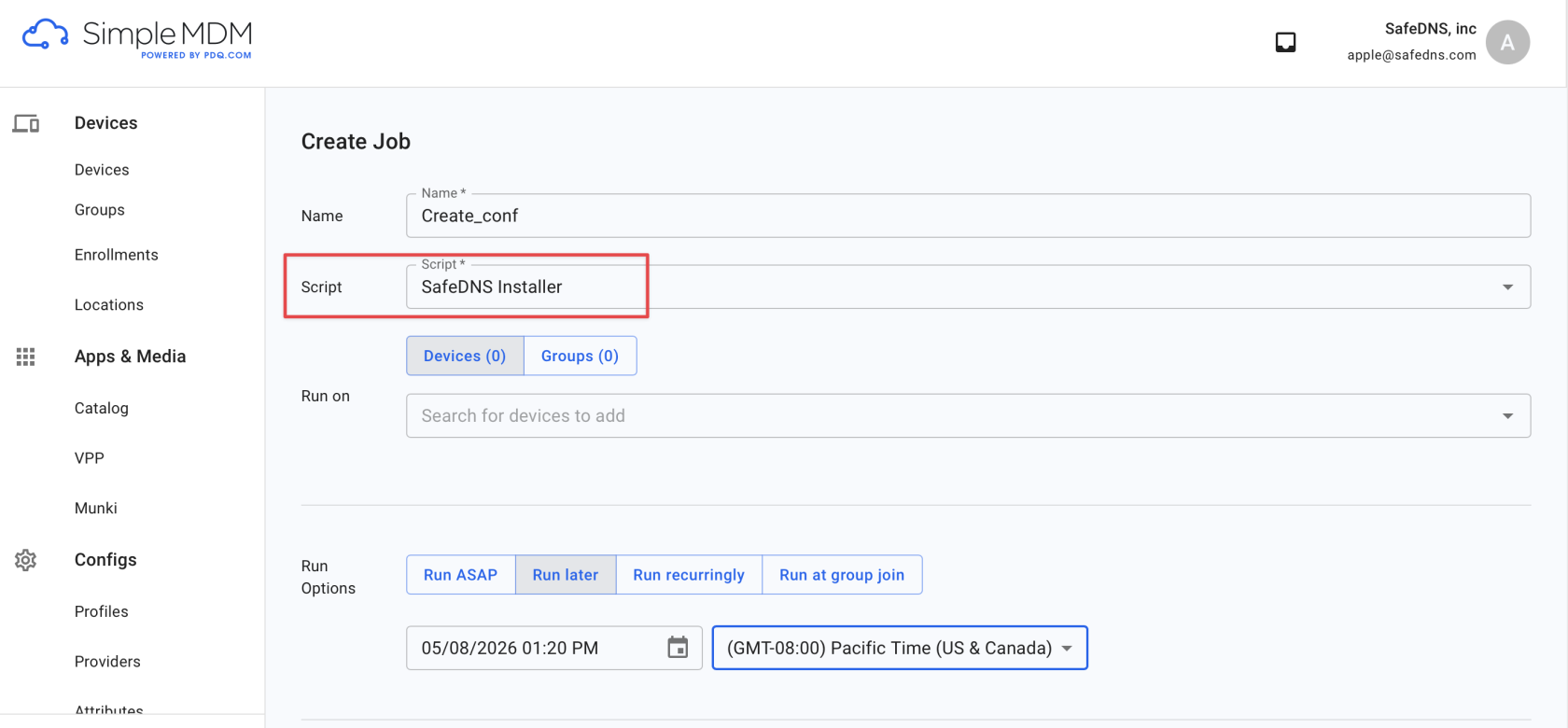The height and width of the screenshot is (728, 1568).
Task: Click the Apps & Media grid icon
Action: coord(26,357)
